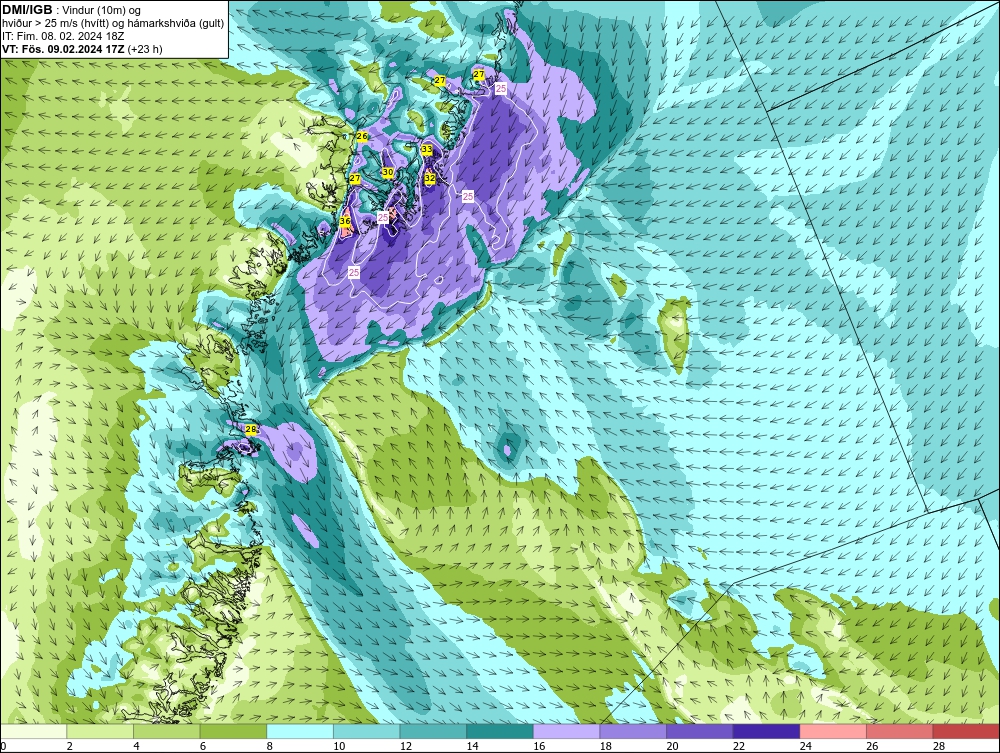Screen dimensions: 1000x753
Task: Click the yellow gust label 36
Action: tap(345, 221)
